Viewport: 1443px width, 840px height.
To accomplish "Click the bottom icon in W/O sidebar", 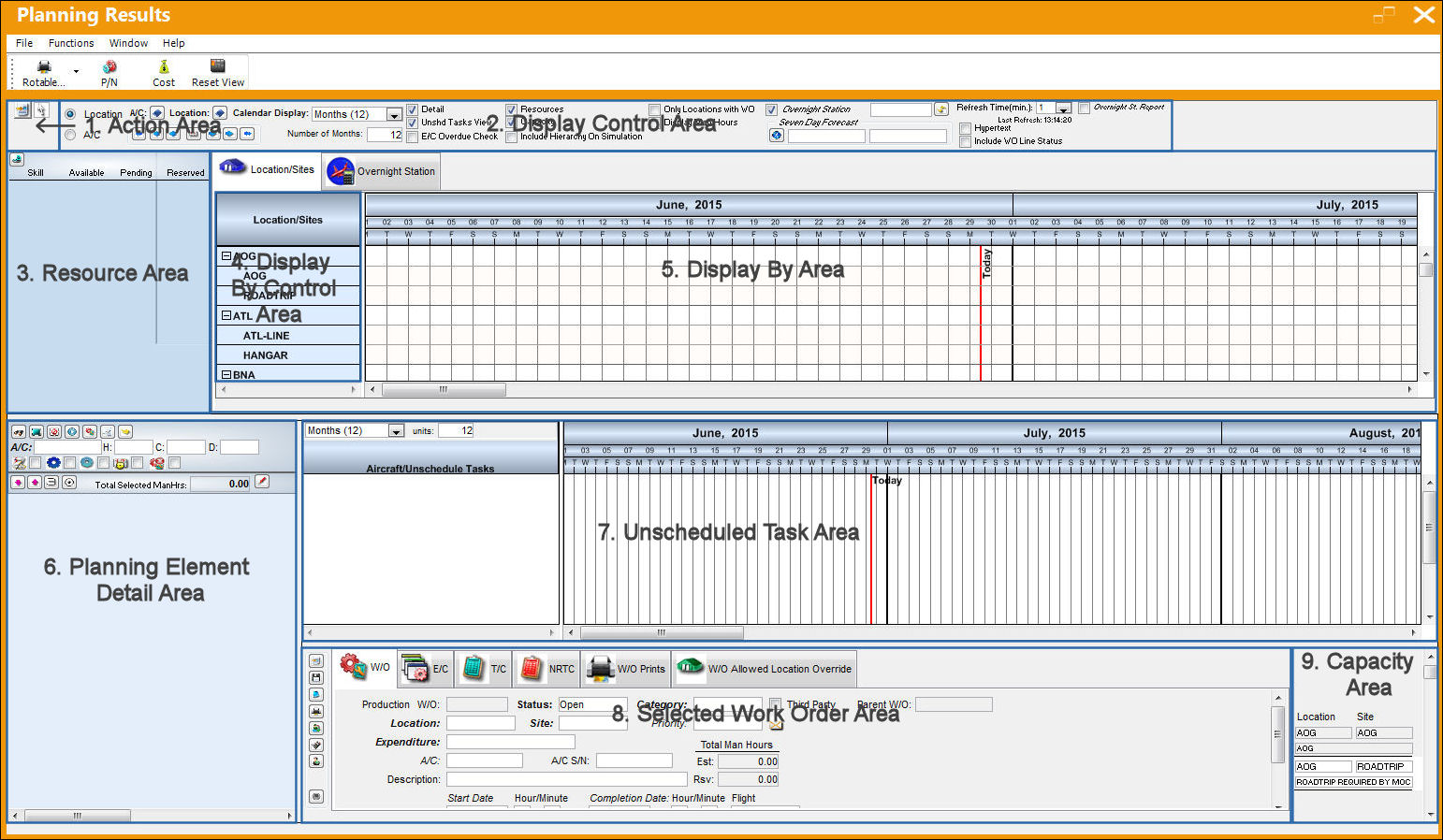I will tap(316, 796).
